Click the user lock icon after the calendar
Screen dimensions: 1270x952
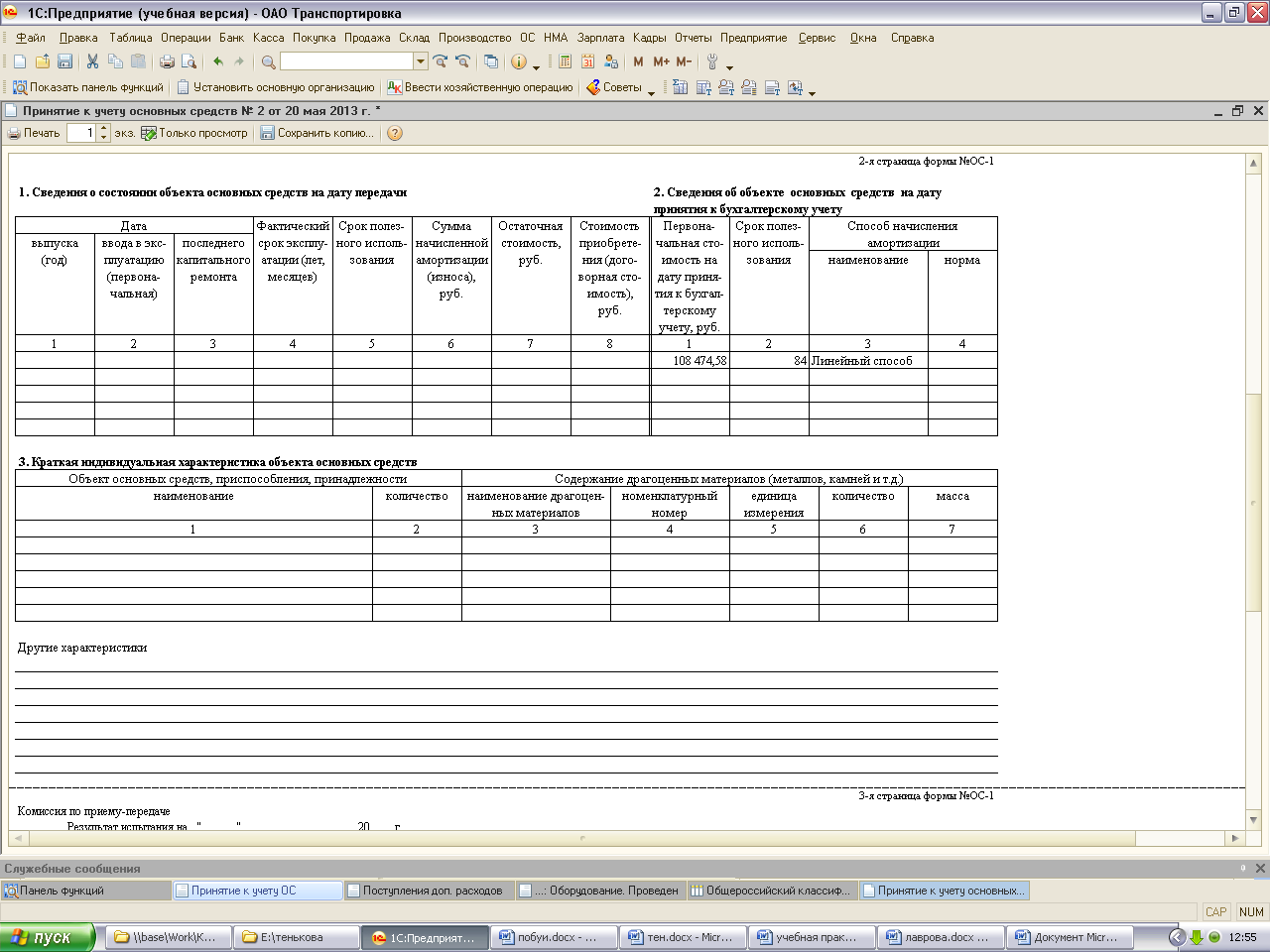(610, 61)
